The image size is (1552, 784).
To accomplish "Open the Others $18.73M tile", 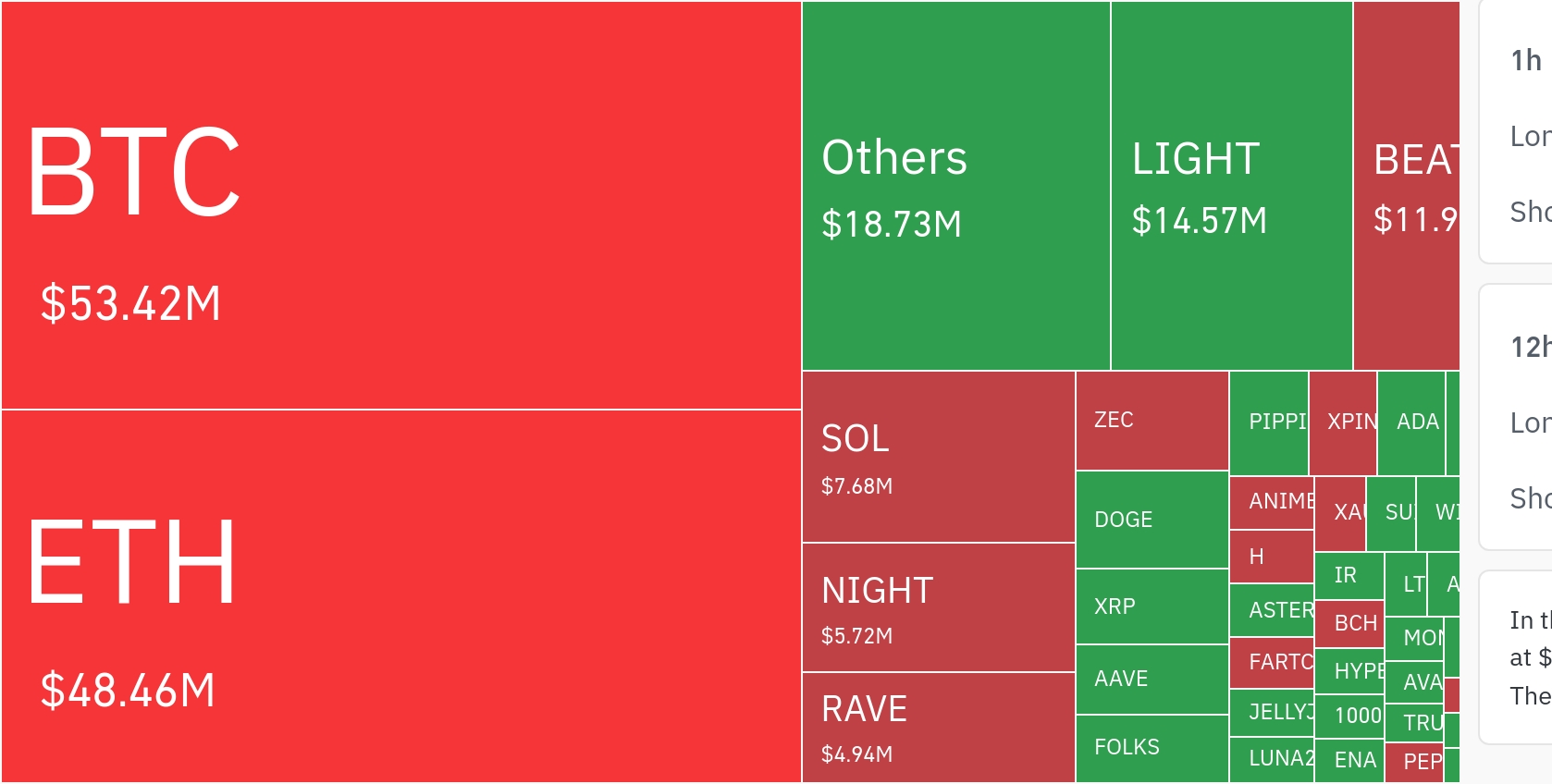I will coord(955,186).
